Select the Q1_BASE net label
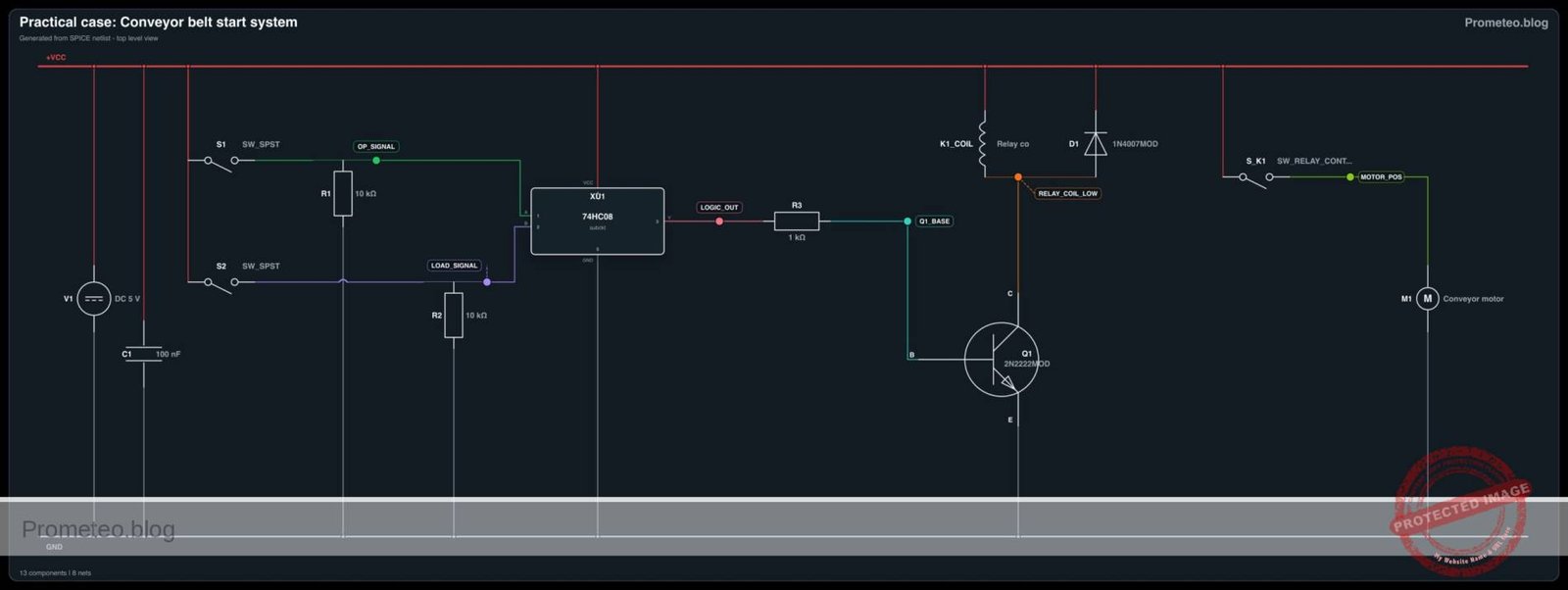Screen dimensions: 1568x590 pyautogui.click(x=935, y=221)
